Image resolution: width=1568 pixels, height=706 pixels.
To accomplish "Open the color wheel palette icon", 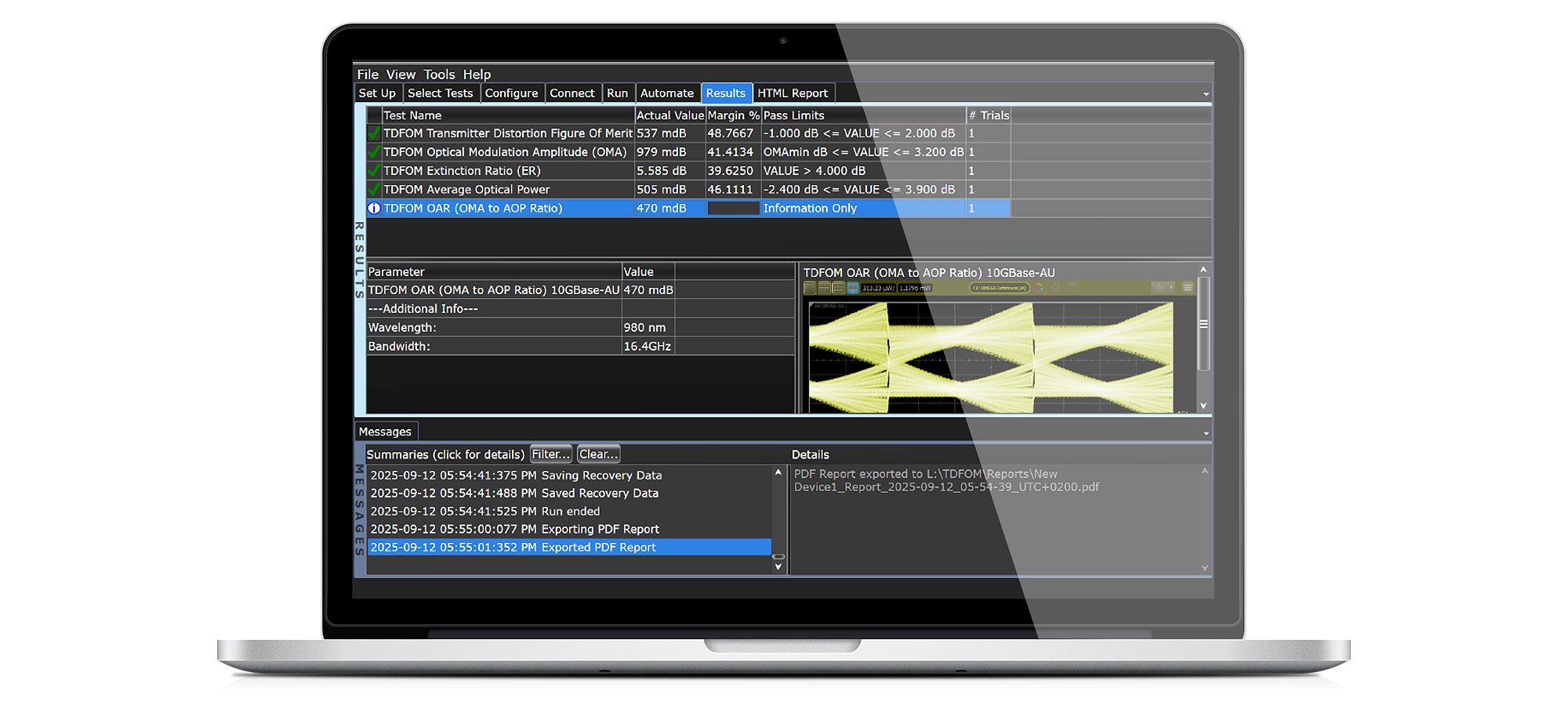I will pos(1040,288).
